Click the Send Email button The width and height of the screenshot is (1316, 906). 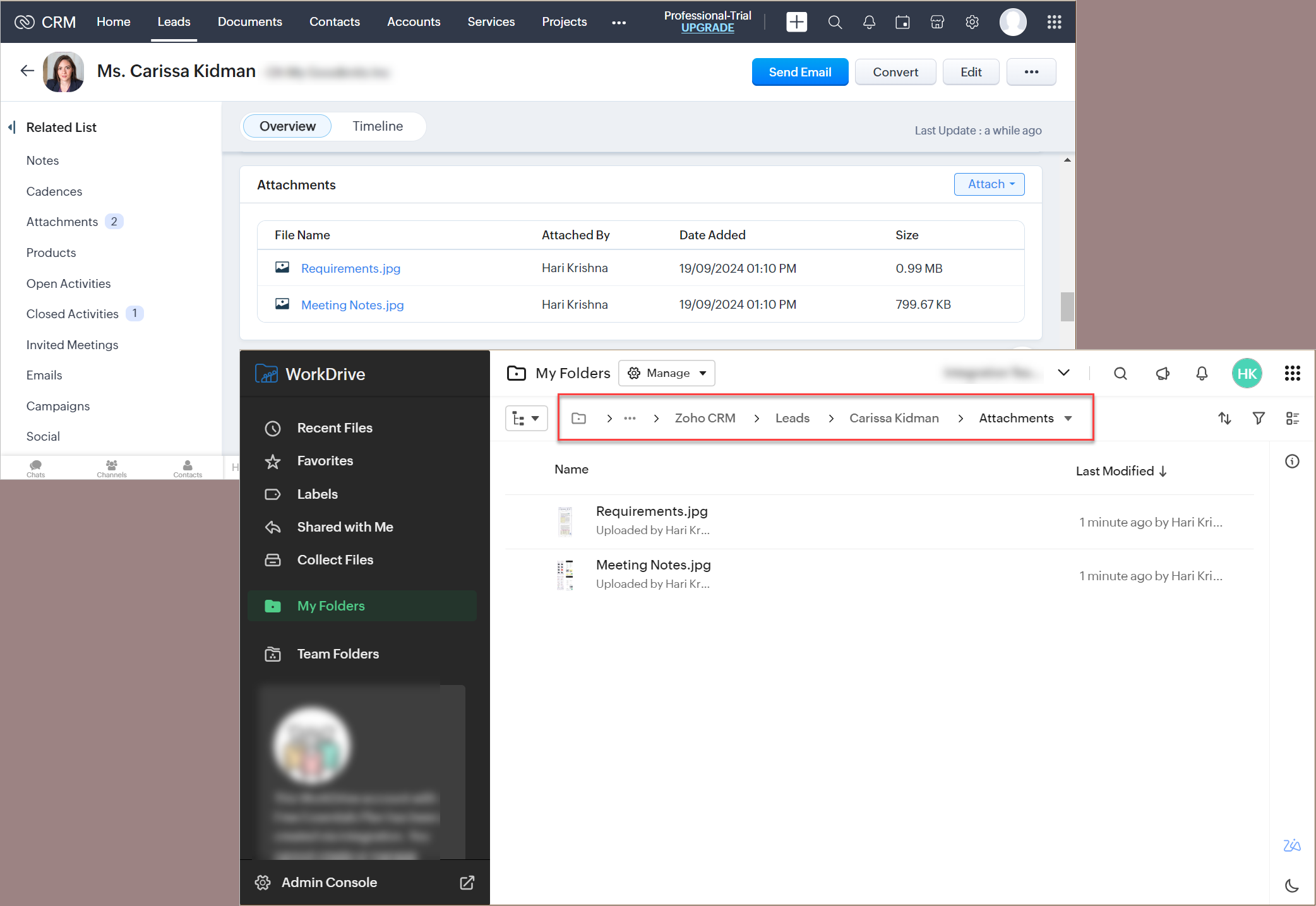click(x=799, y=72)
